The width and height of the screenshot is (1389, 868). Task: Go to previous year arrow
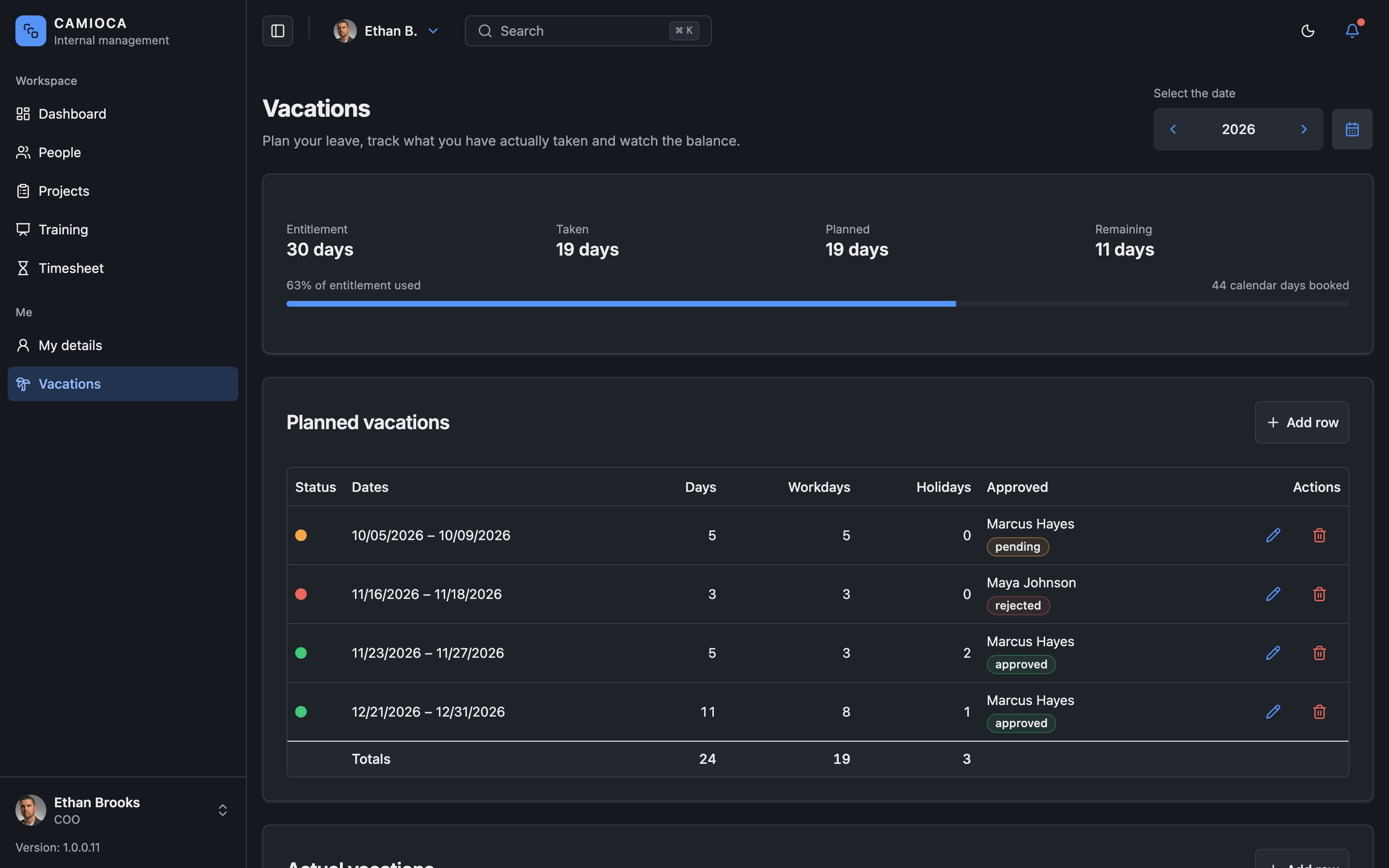(1173, 129)
